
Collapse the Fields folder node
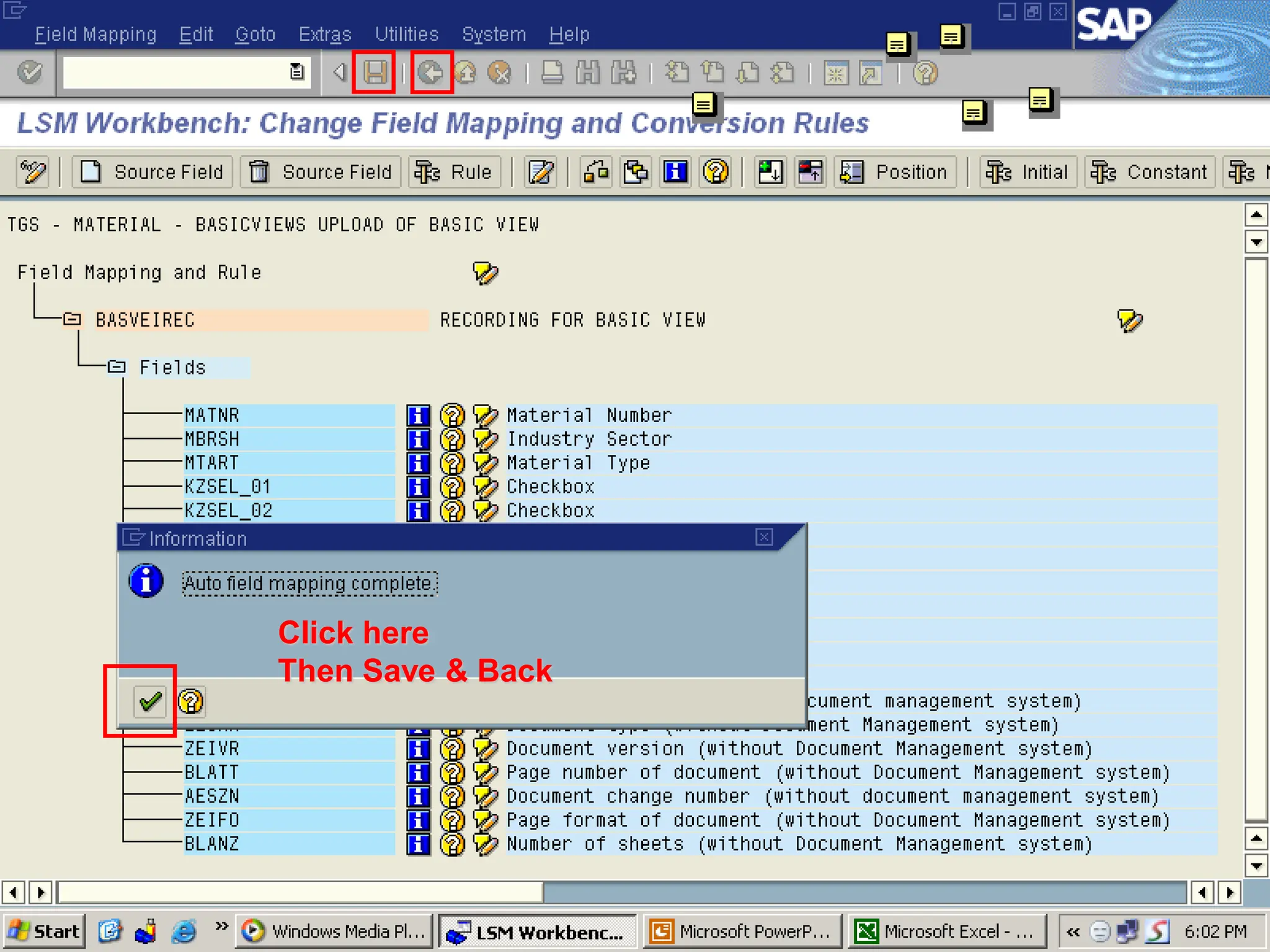click(x=117, y=368)
